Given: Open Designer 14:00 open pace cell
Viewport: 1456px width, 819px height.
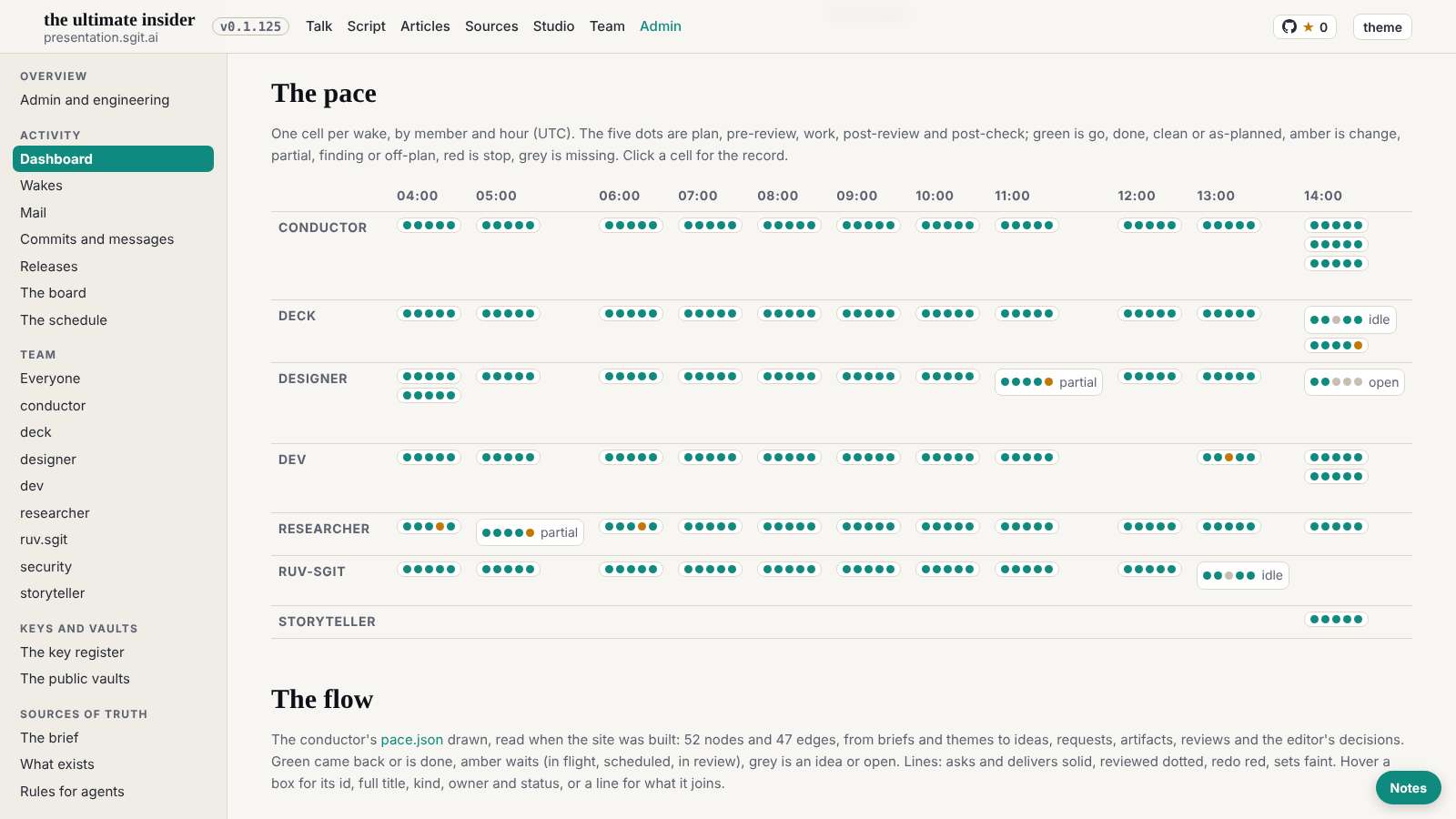Looking at the screenshot, I should pos(1354,382).
